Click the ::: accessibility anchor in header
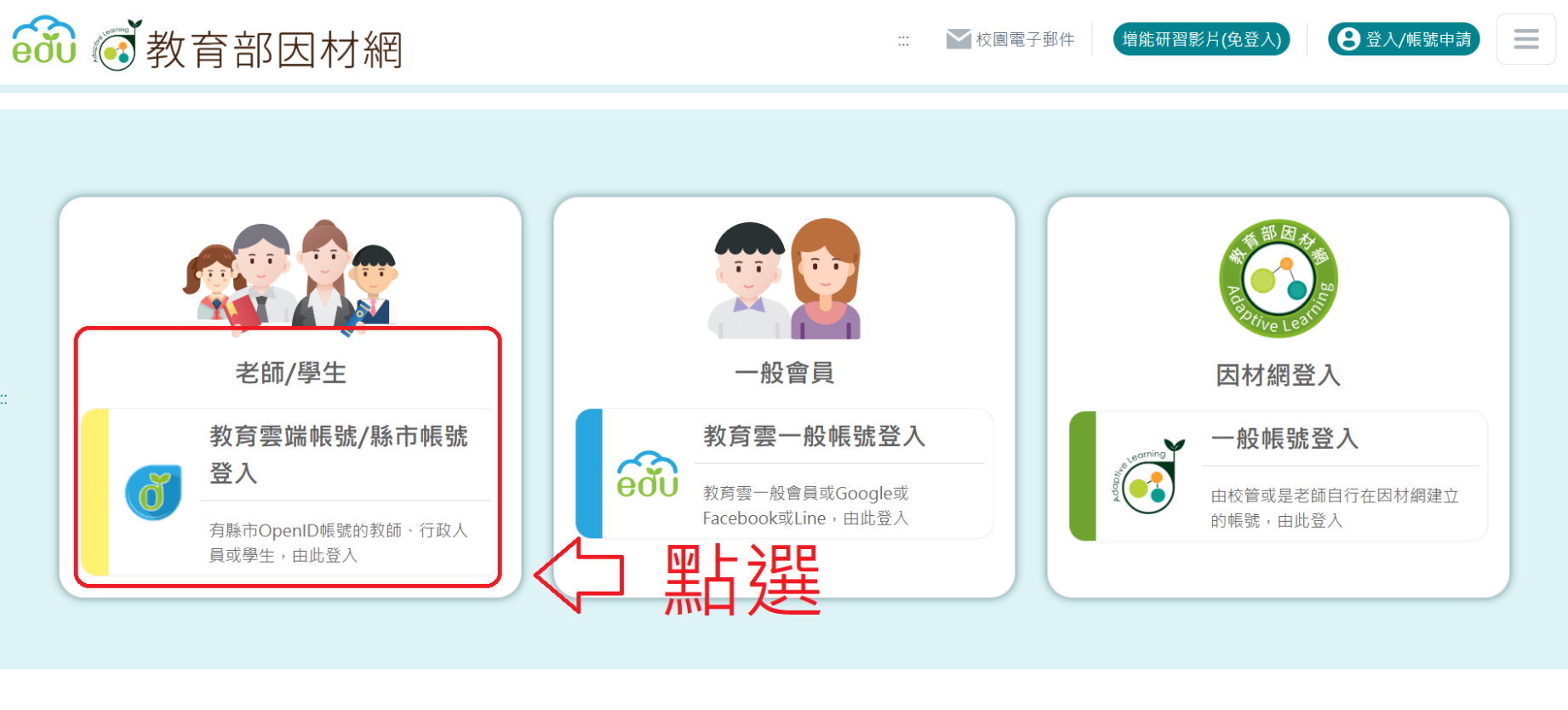The height and width of the screenshot is (710, 1568). 903,40
